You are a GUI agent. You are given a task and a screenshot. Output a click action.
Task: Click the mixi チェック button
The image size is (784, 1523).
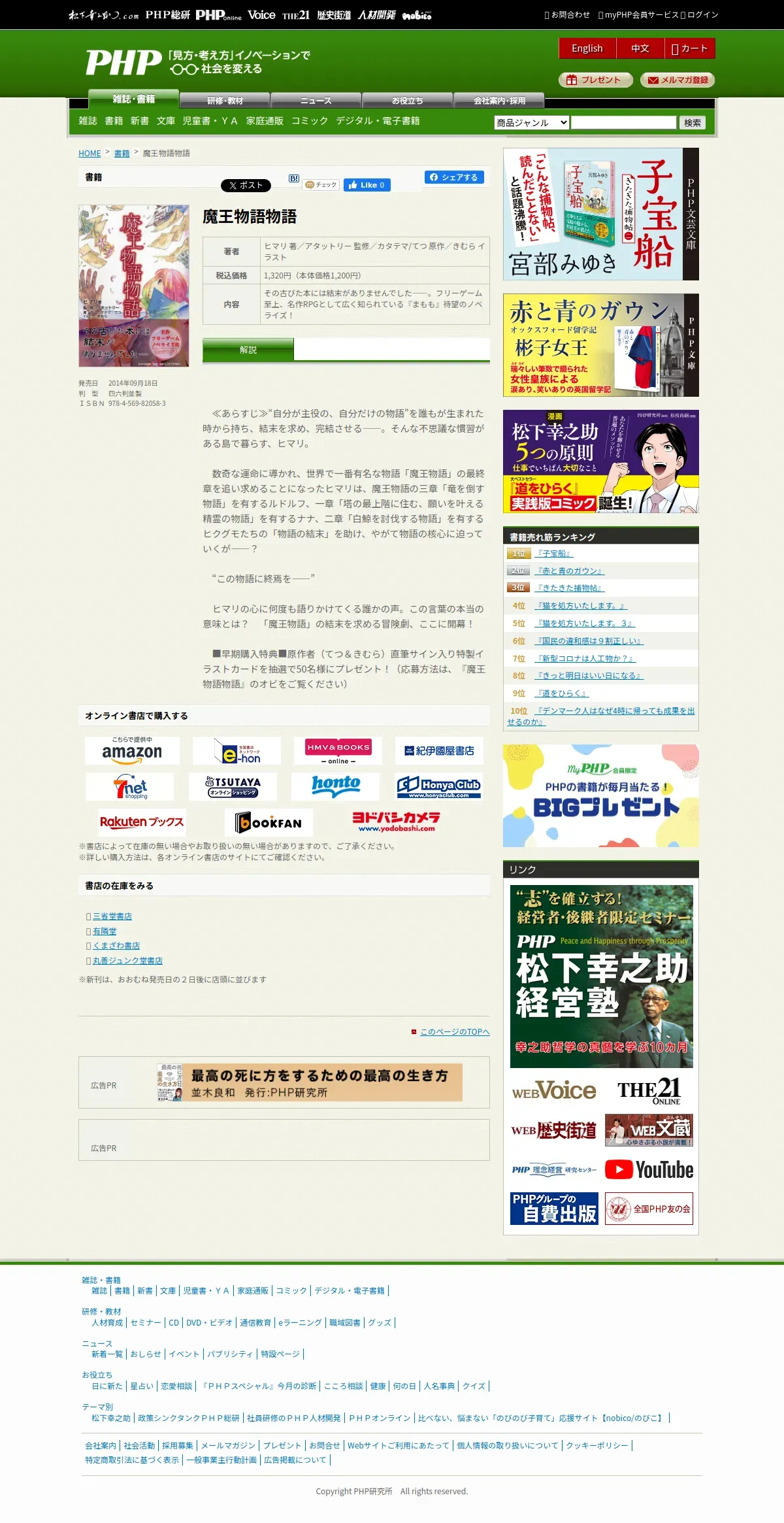point(321,185)
